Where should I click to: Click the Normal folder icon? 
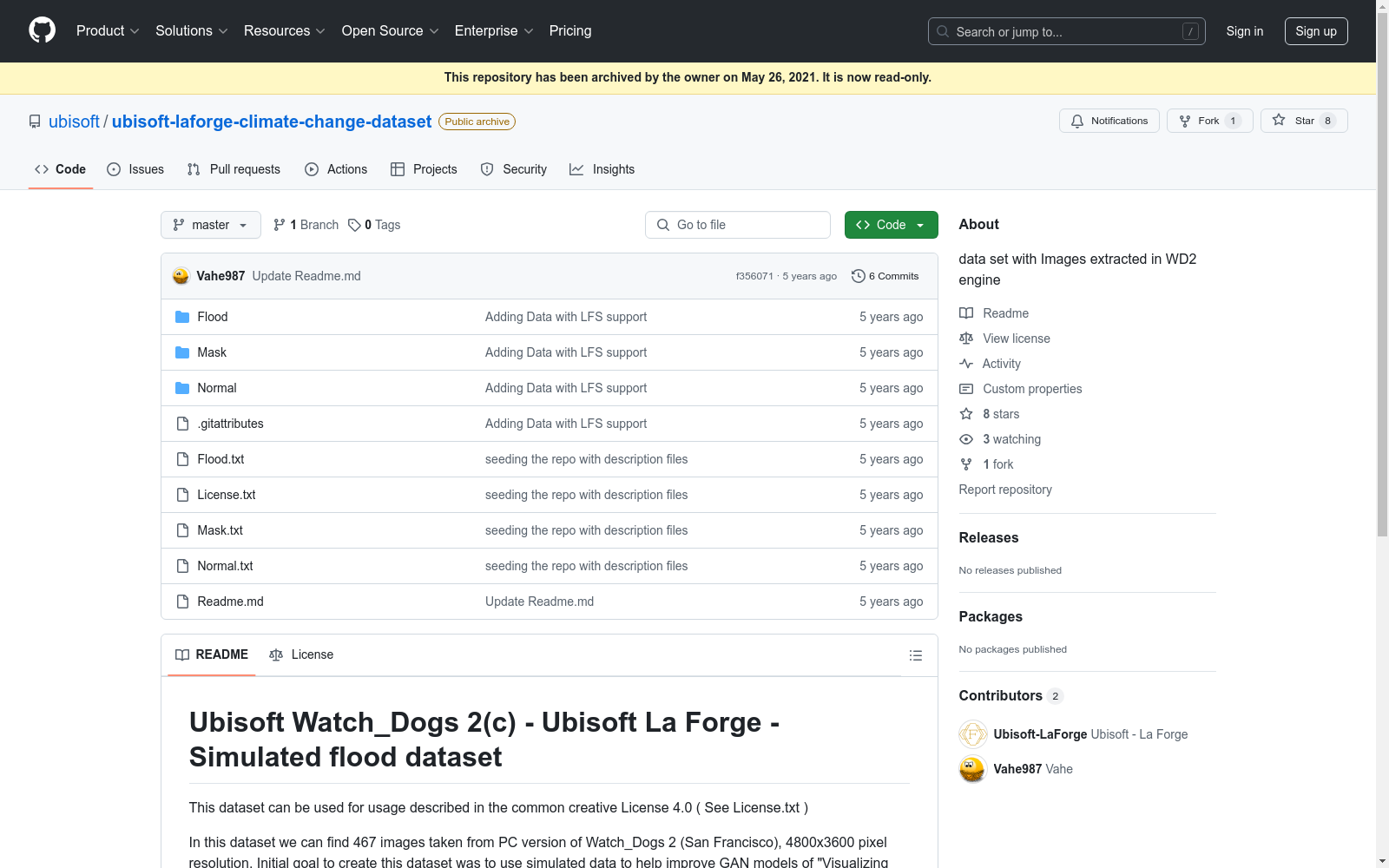click(x=182, y=388)
